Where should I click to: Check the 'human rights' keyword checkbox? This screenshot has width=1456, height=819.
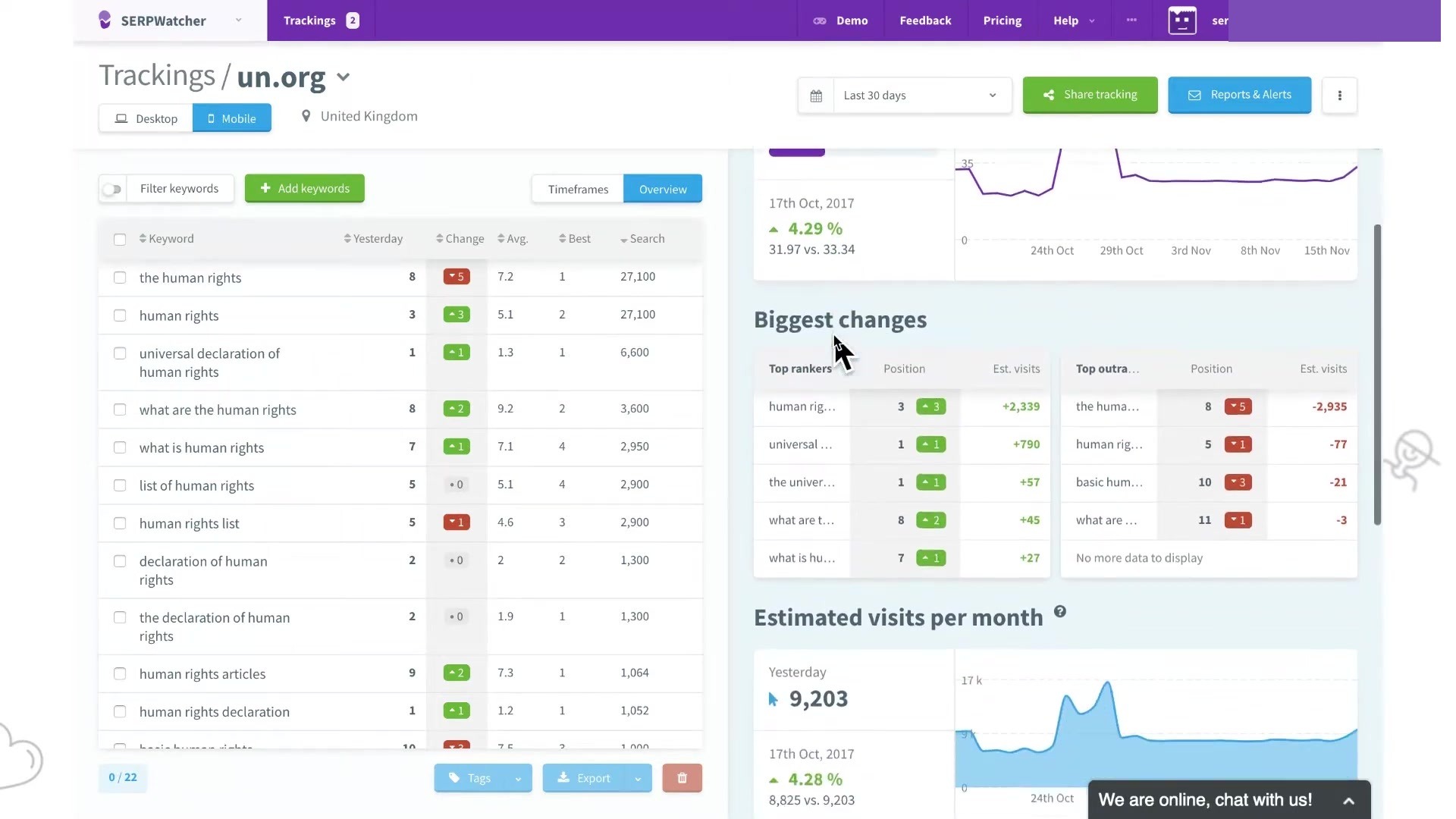120,315
